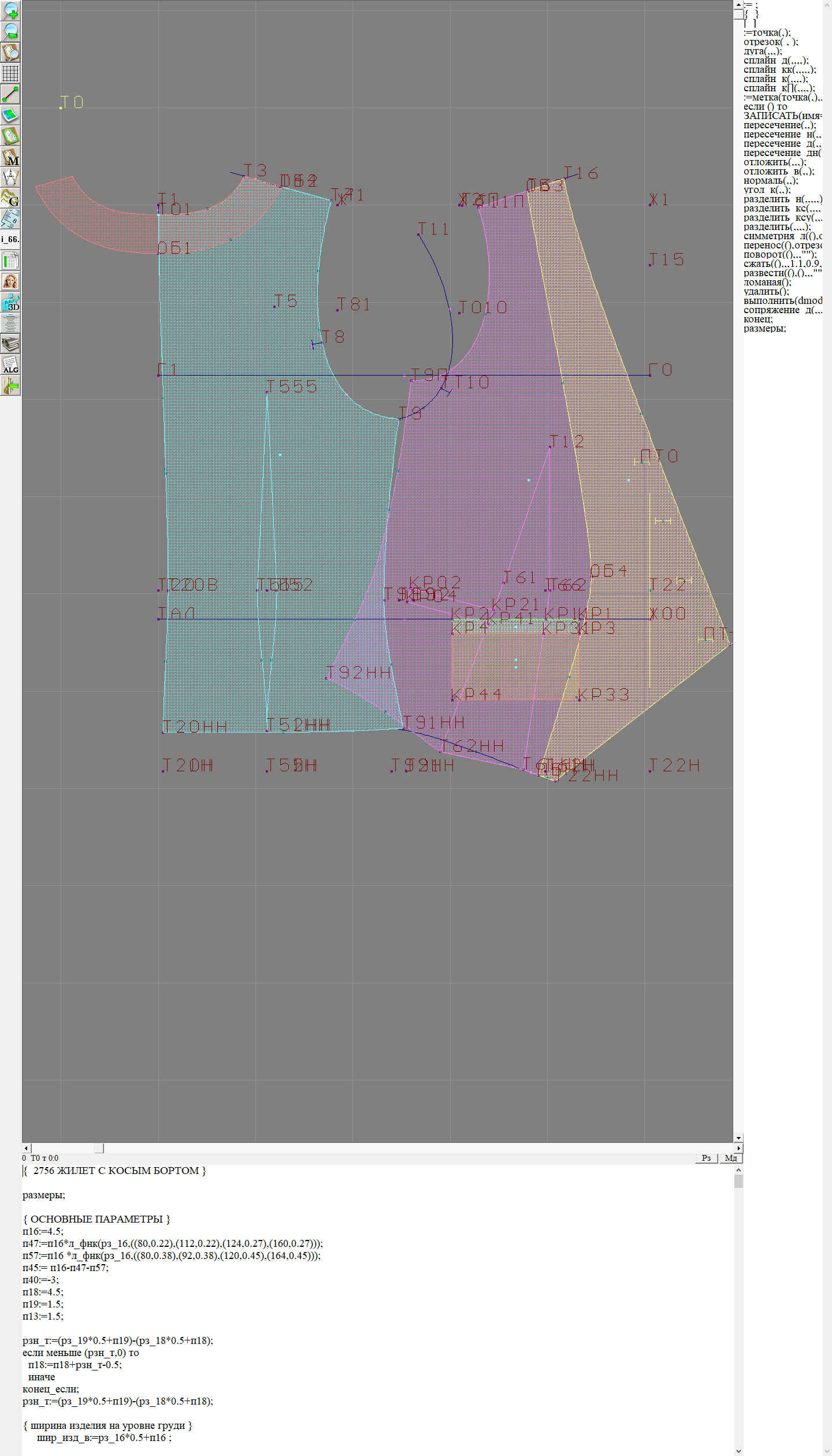
Task: Open the stacked books library icon
Action: pyautogui.click(x=10, y=344)
